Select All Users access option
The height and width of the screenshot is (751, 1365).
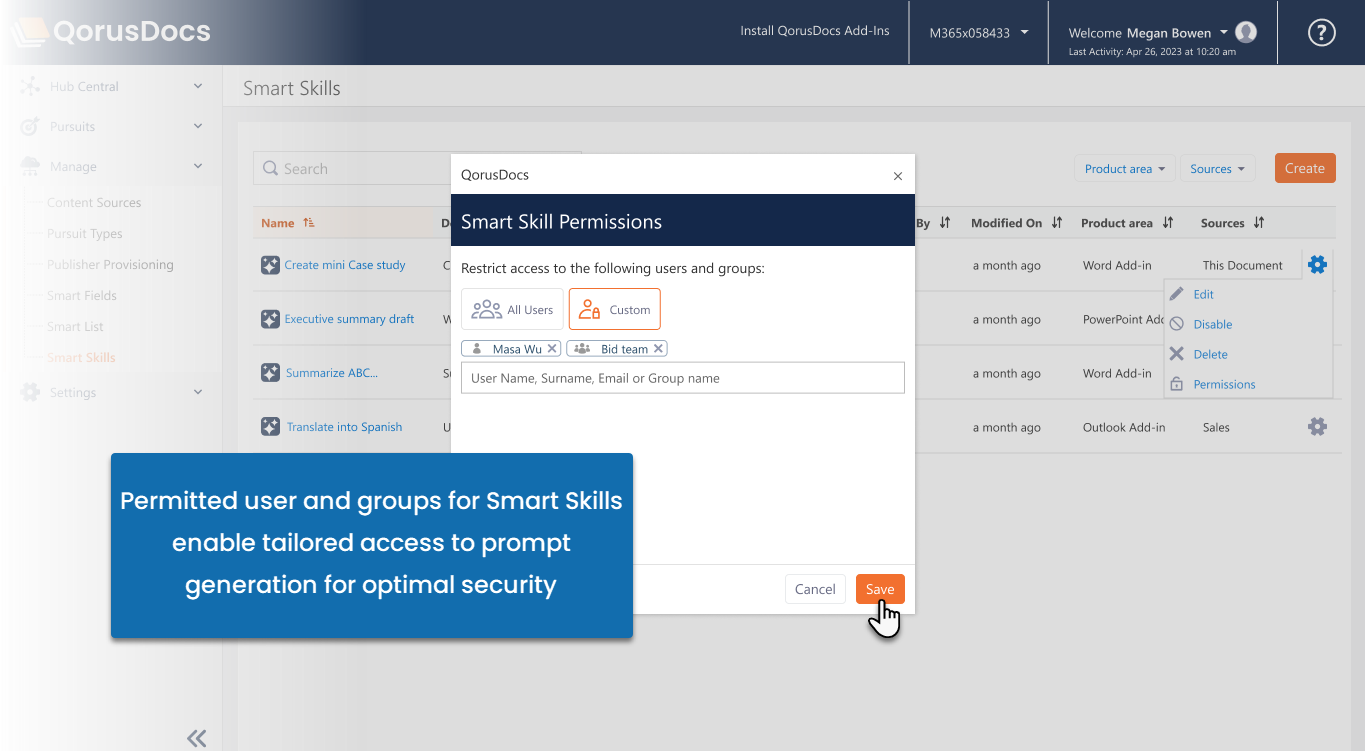coord(512,309)
